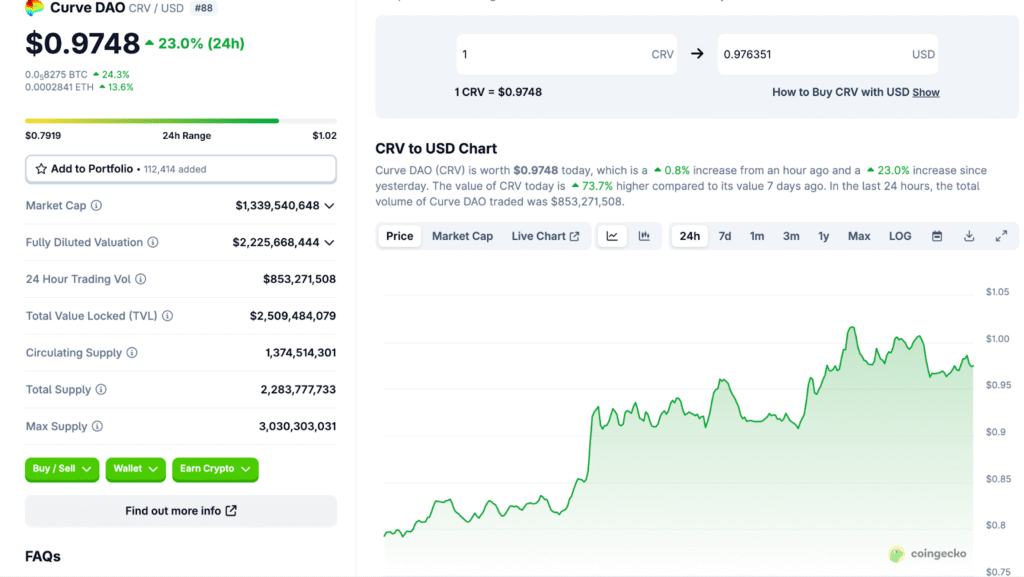1024x577 pixels.
Task: Open the Buy / Sell dropdown
Action: (x=61, y=469)
